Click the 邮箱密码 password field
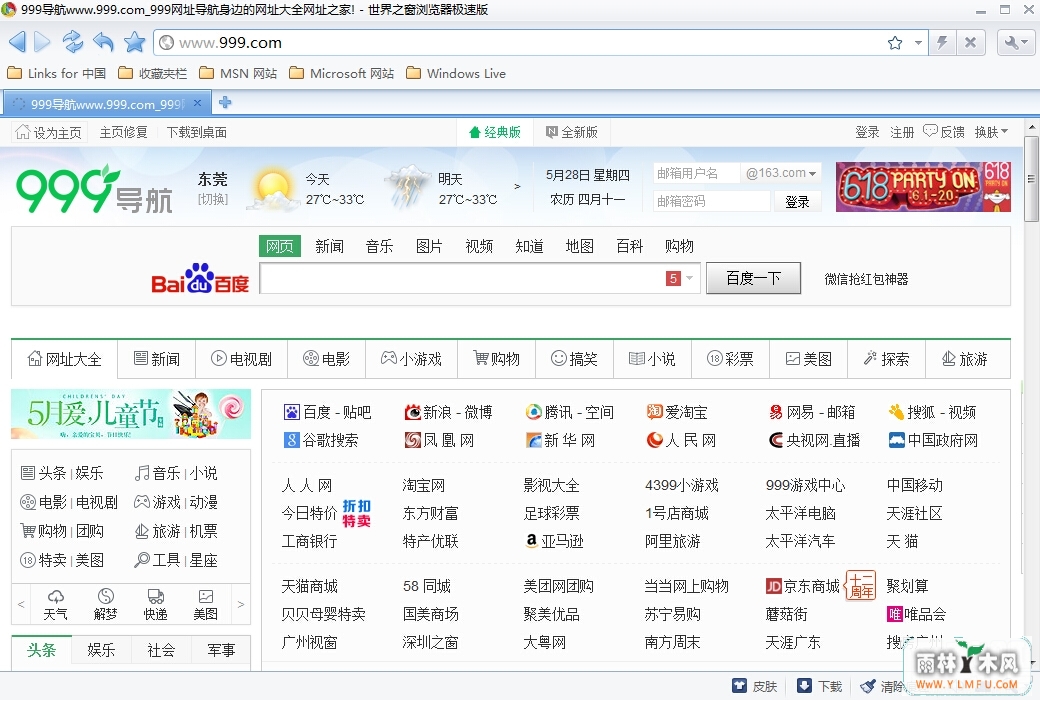 (x=712, y=201)
